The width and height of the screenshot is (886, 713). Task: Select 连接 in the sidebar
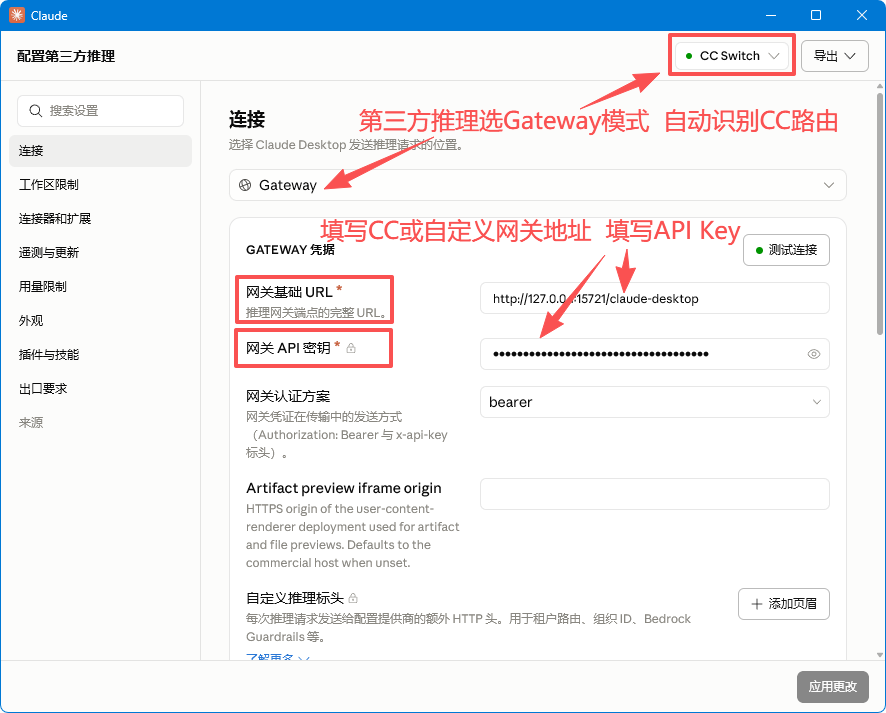tap(101, 151)
